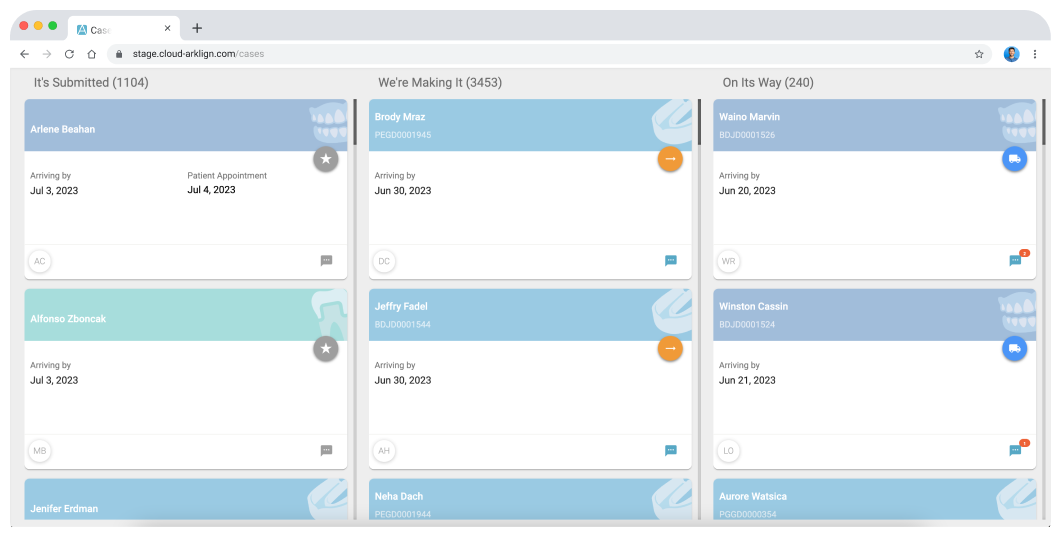Screen dimensions: 1061x557
Task: Click star icon on Arlene Beahan card
Action: tap(325, 159)
